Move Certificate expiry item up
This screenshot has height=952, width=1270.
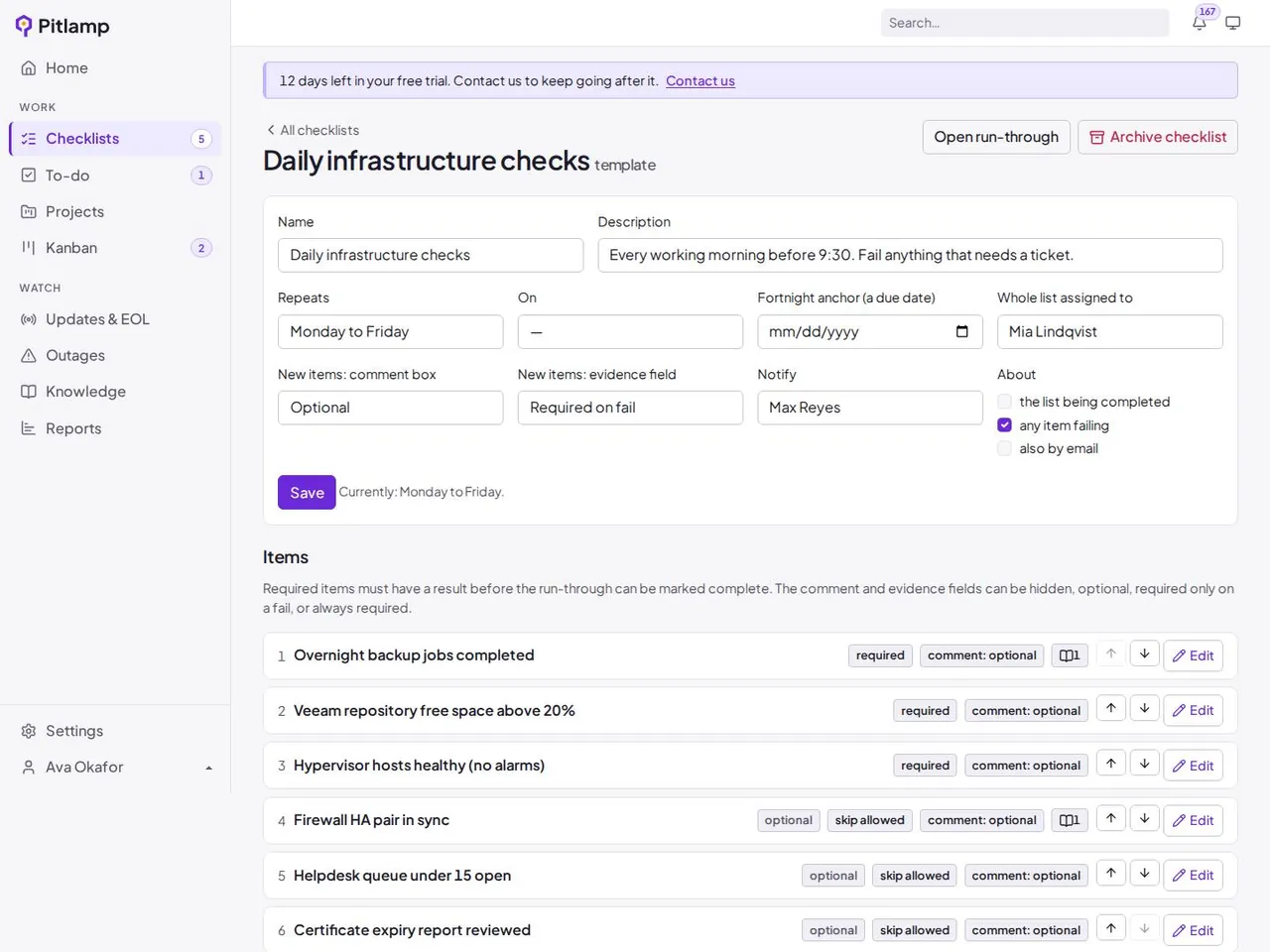1111,929
